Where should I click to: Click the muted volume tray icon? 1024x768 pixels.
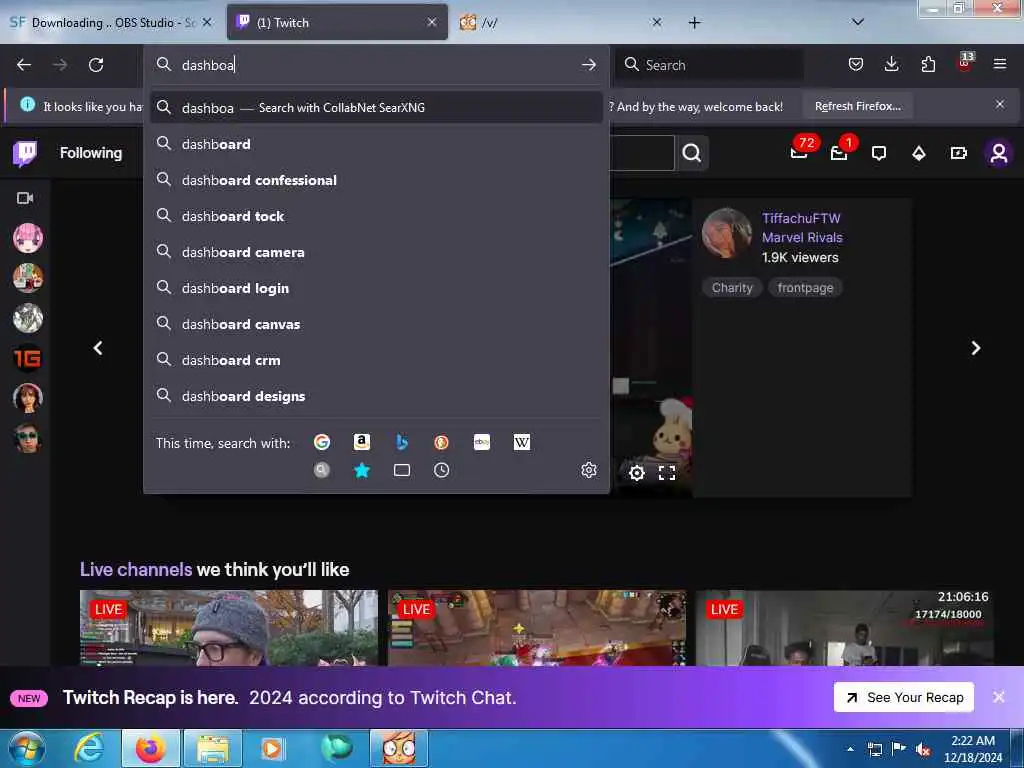pyautogui.click(x=922, y=749)
